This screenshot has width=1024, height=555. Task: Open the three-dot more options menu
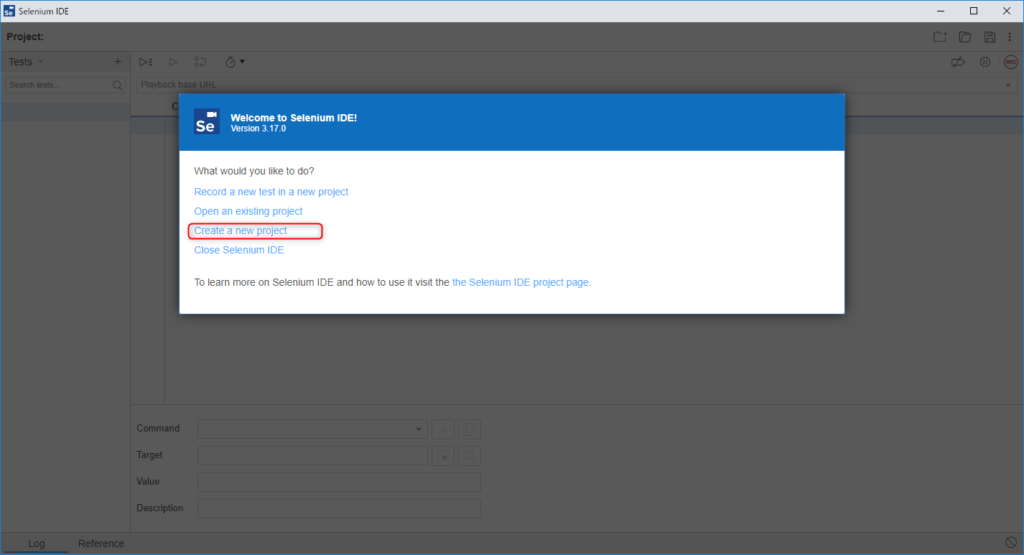pyautogui.click(x=1010, y=37)
